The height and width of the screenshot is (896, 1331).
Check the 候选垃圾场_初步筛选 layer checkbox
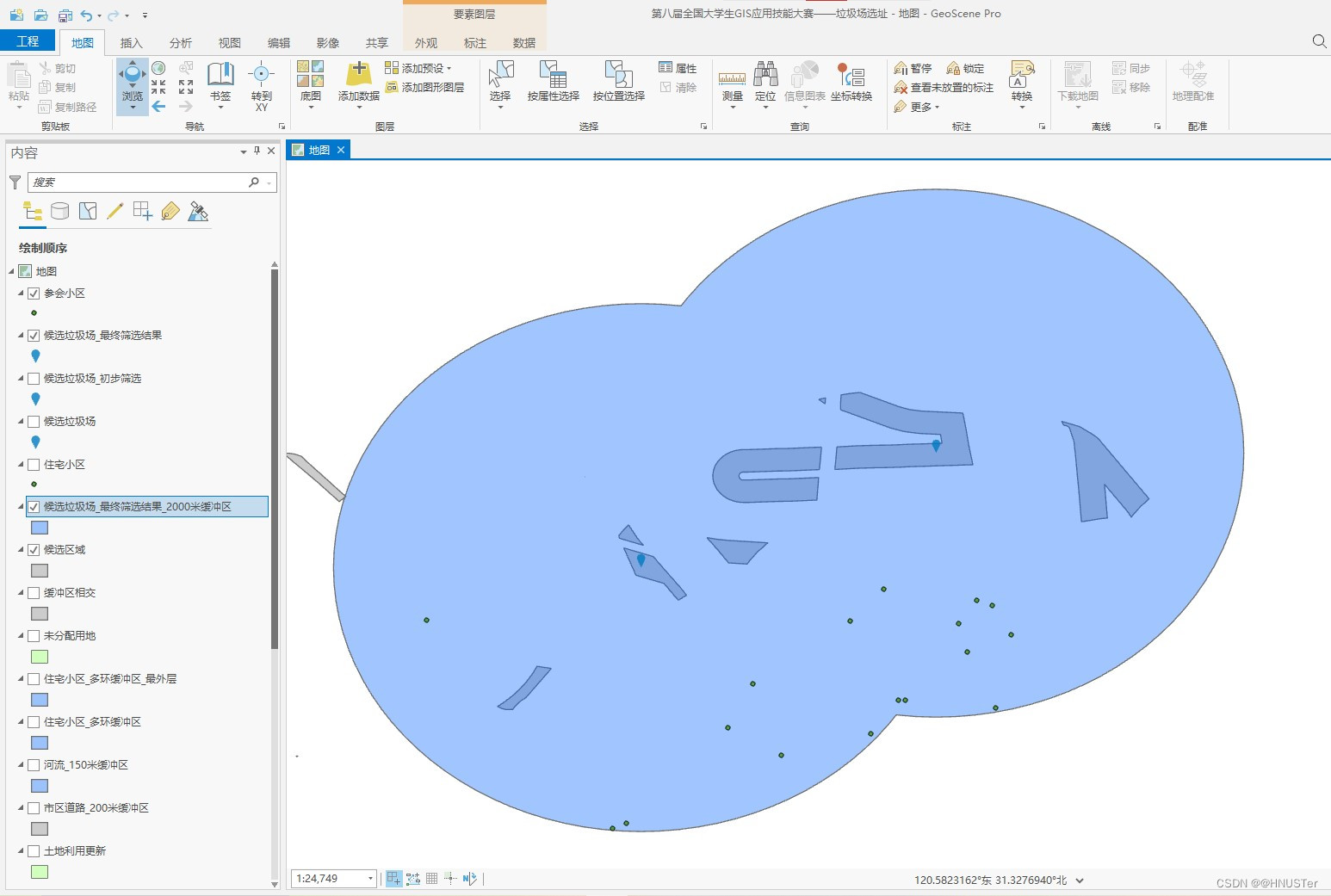(x=34, y=379)
